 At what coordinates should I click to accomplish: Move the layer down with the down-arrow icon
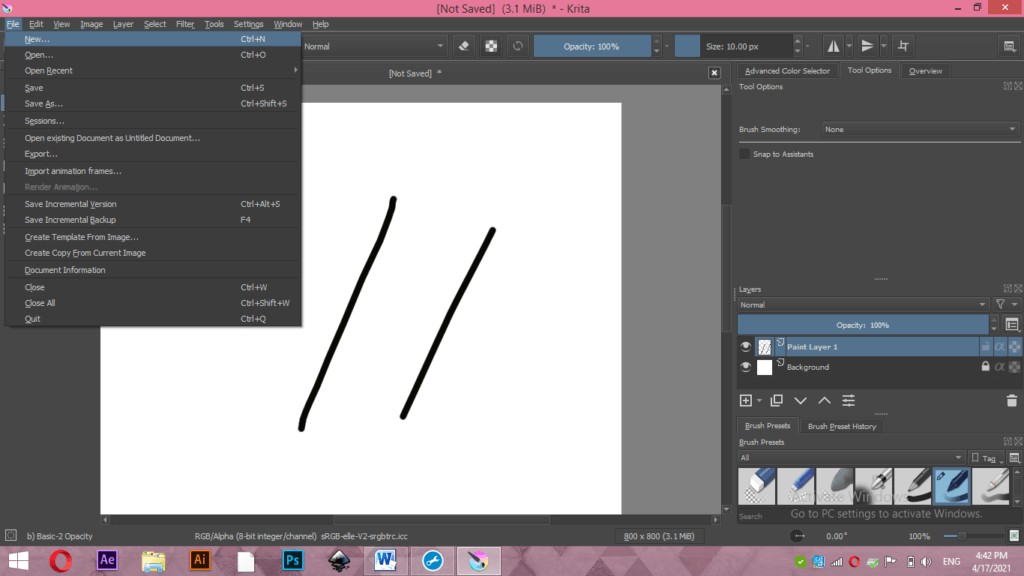(x=800, y=400)
